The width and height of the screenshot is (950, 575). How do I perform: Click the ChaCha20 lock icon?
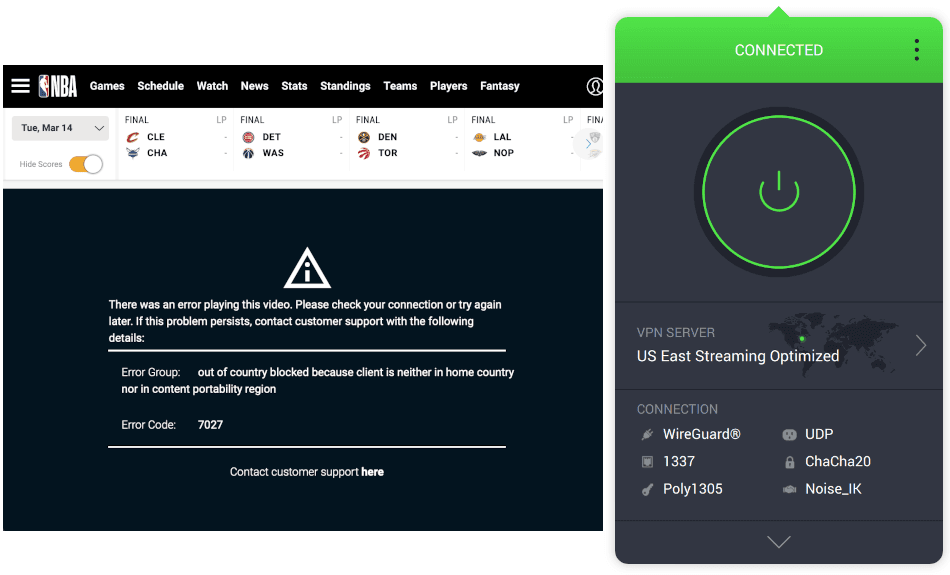[789, 462]
